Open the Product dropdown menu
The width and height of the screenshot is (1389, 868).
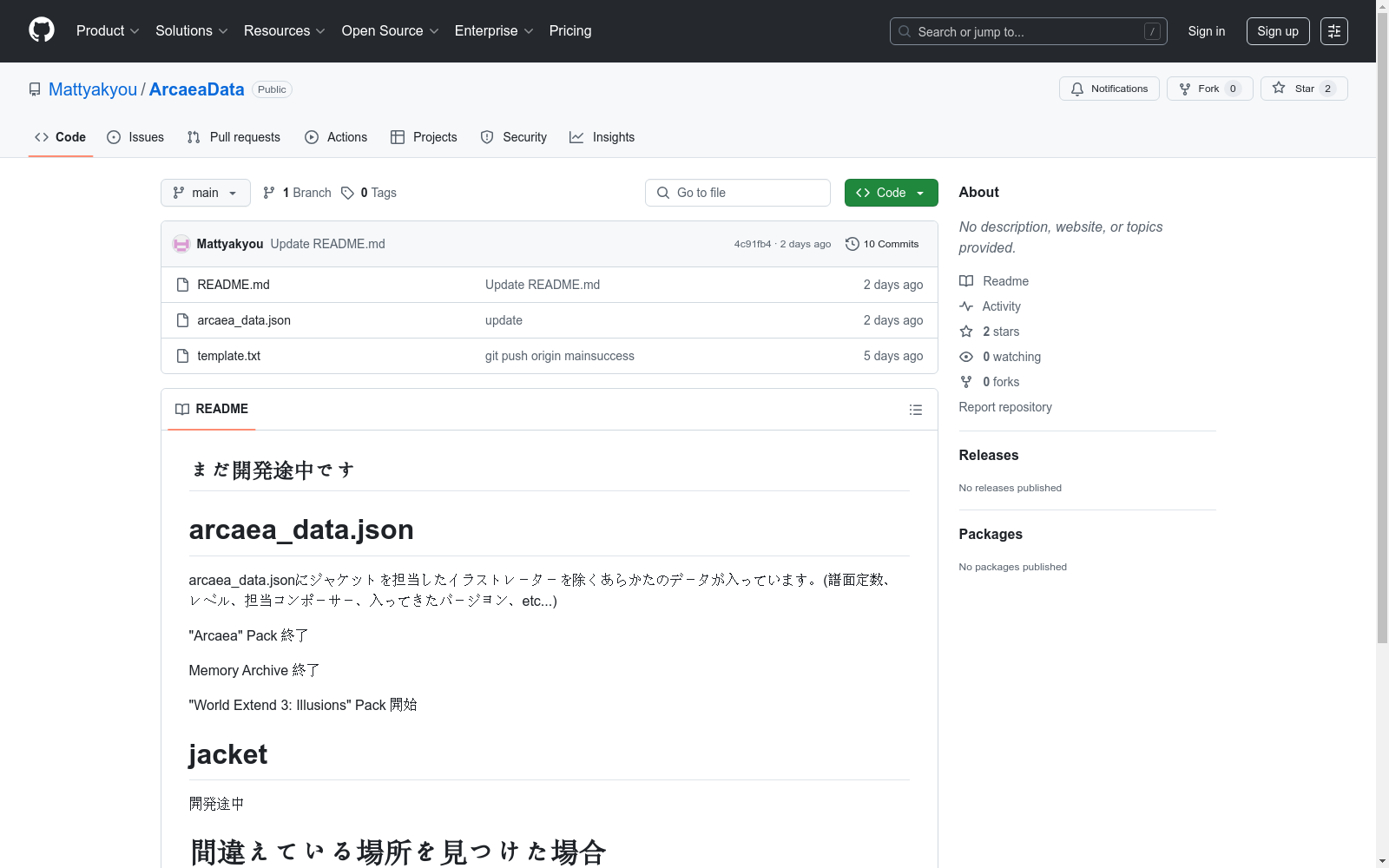tap(108, 31)
